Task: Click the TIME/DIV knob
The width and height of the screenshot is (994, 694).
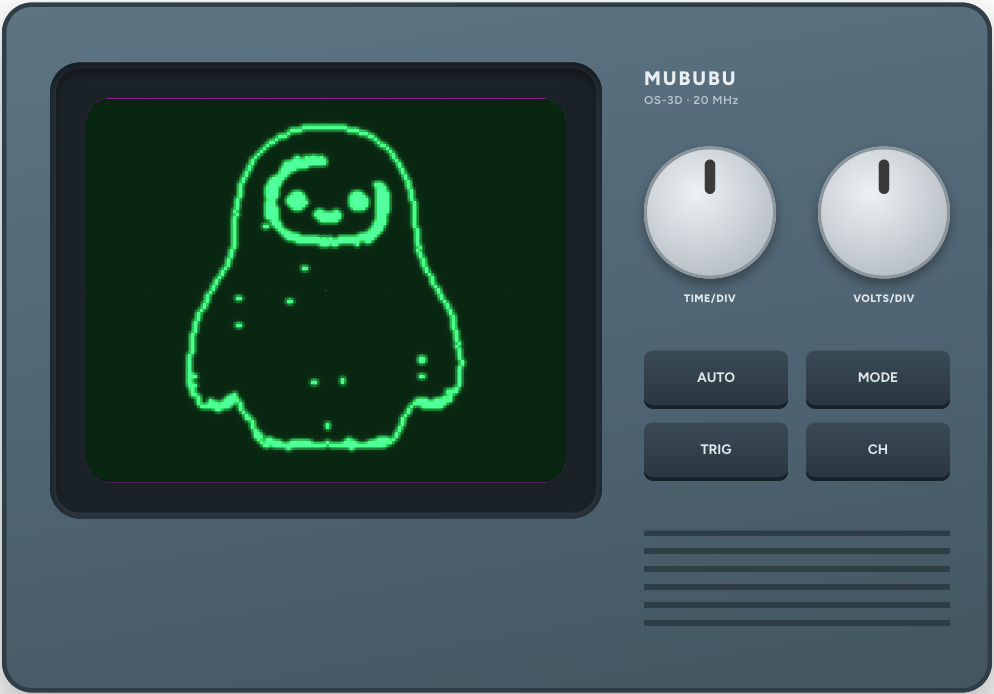Action: click(x=709, y=212)
